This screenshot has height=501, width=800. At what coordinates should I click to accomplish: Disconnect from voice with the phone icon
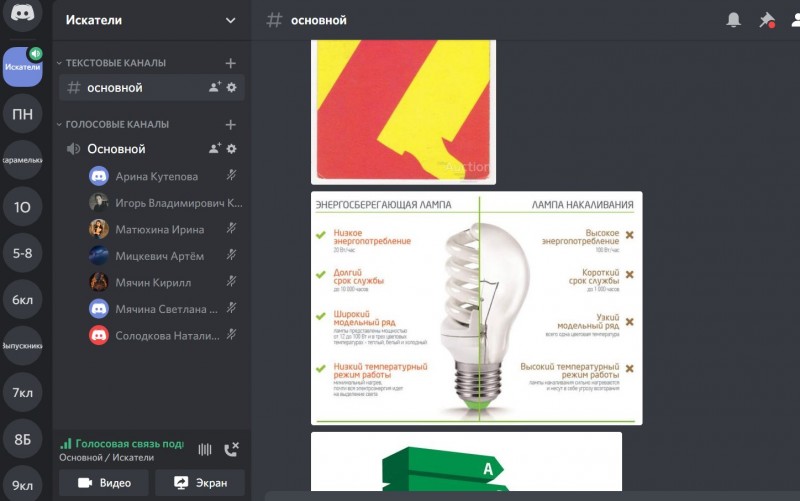pyautogui.click(x=231, y=449)
